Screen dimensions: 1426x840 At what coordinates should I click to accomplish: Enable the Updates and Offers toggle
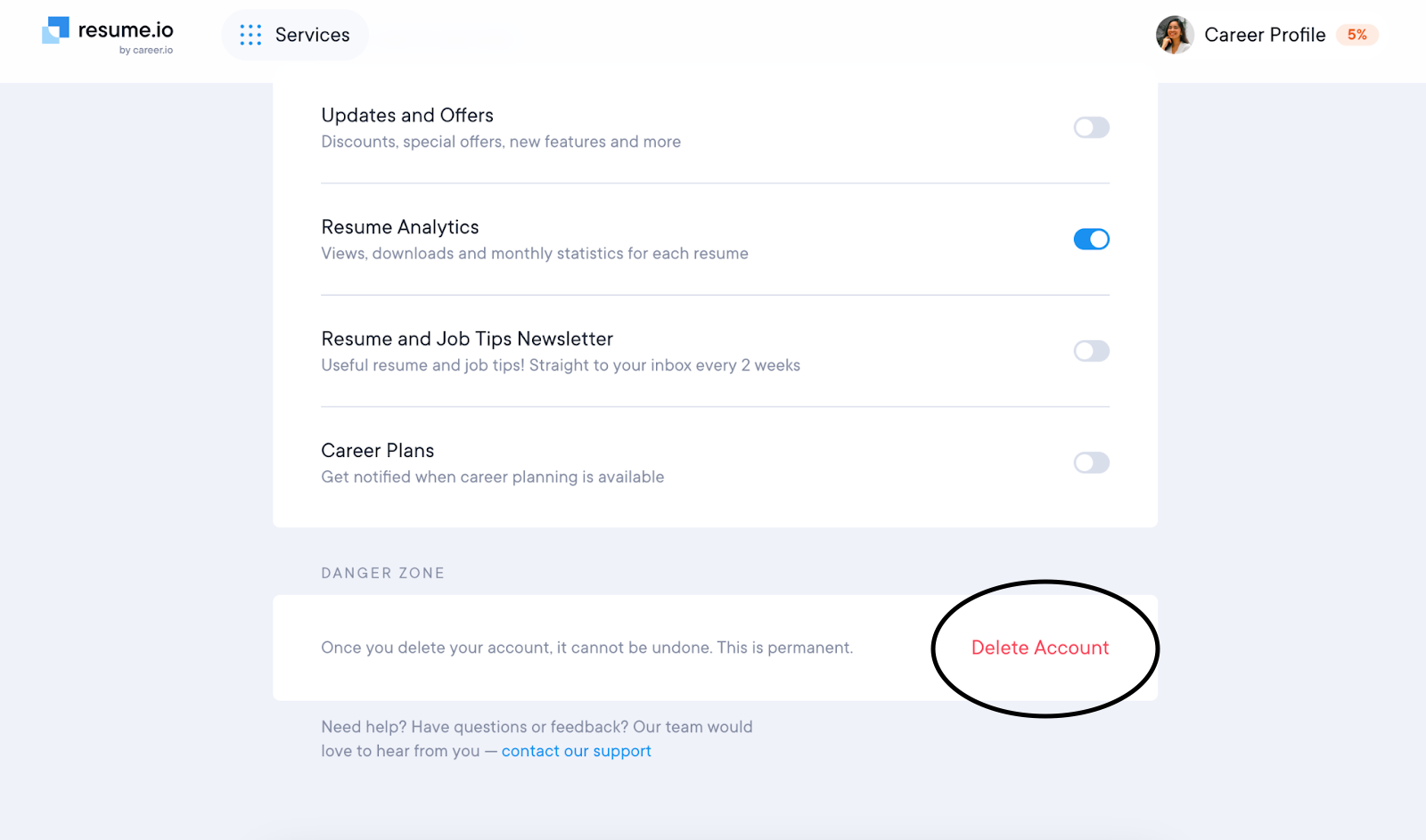click(x=1091, y=127)
